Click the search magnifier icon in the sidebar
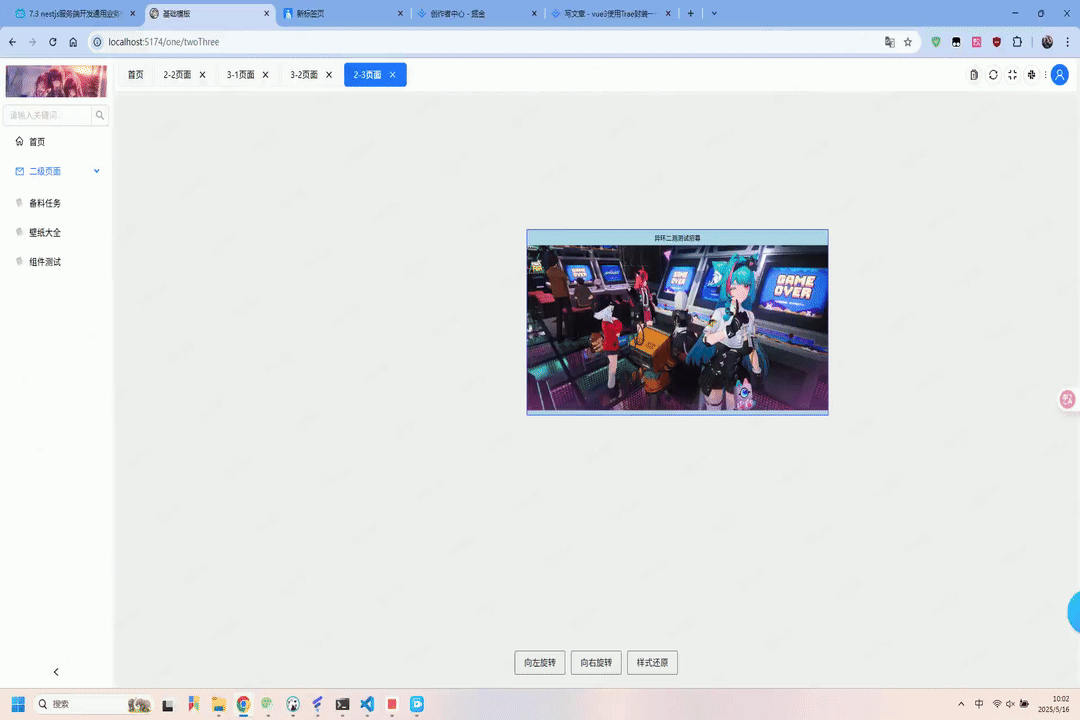 point(100,115)
